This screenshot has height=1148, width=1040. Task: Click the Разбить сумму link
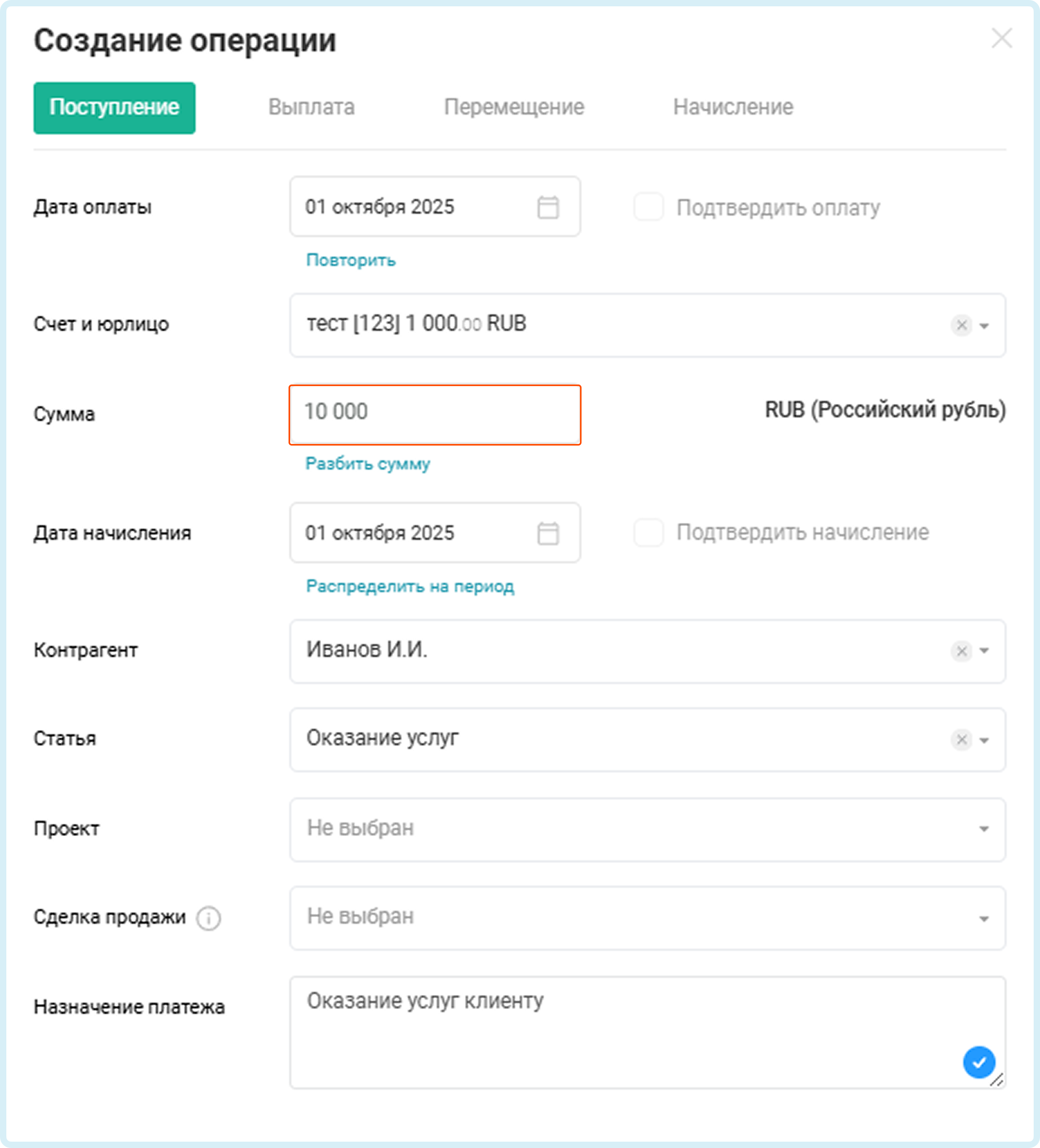tap(368, 463)
